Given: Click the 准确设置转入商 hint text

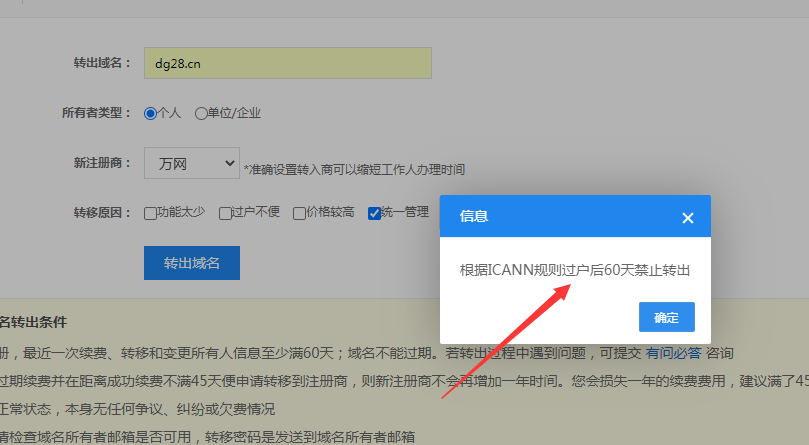Looking at the screenshot, I should pyautogui.click(x=354, y=169).
